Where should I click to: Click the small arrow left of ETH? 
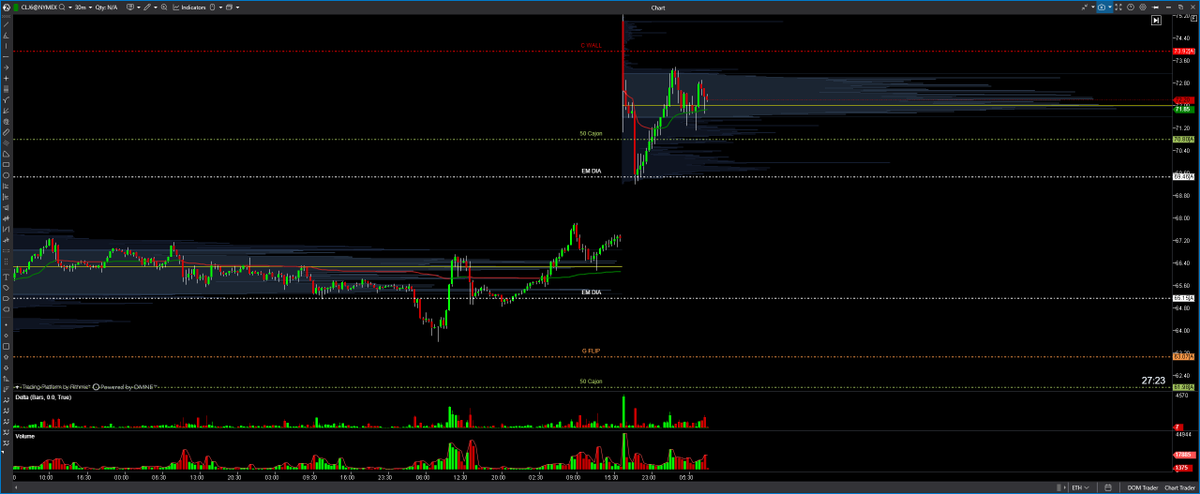click(x=1065, y=488)
